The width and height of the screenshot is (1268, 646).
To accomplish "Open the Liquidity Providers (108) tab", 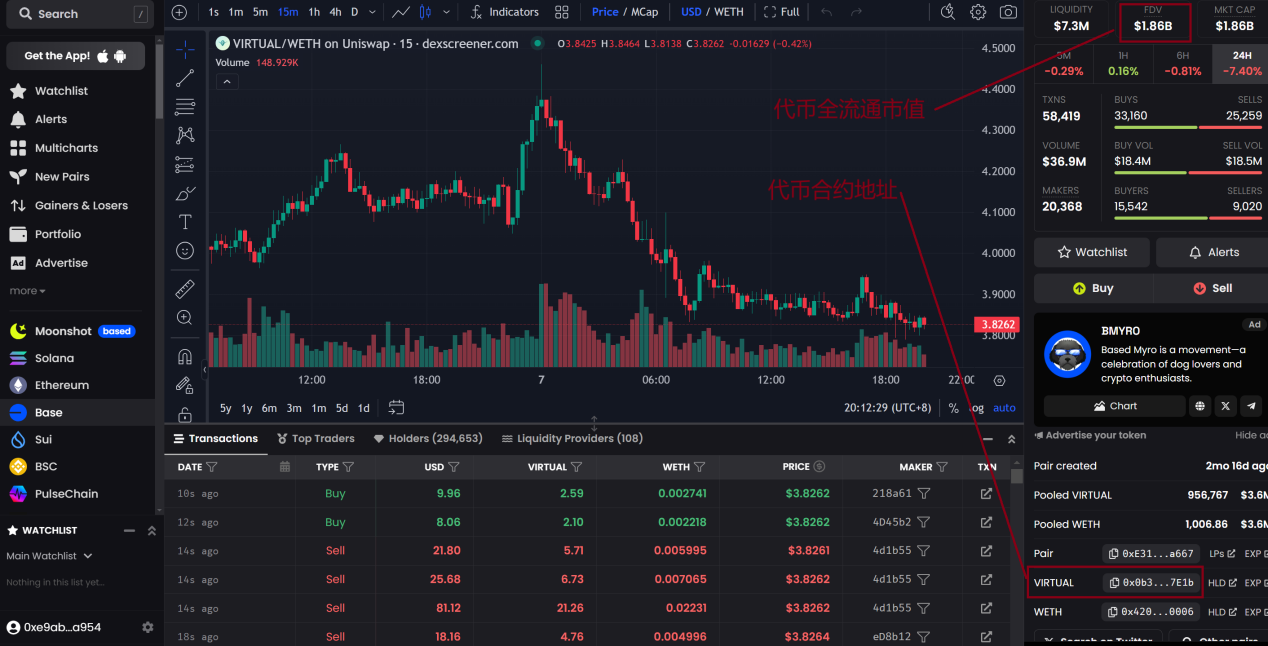I will tap(572, 439).
